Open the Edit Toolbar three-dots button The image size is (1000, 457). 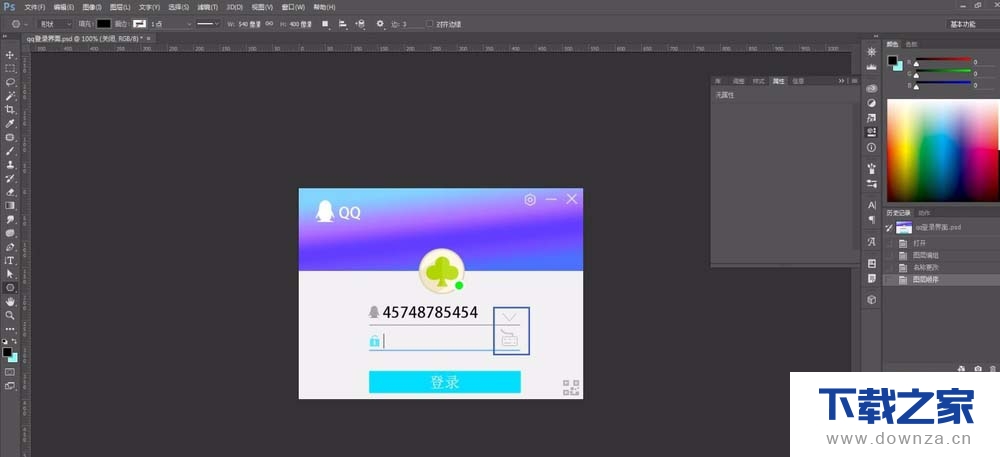10,329
